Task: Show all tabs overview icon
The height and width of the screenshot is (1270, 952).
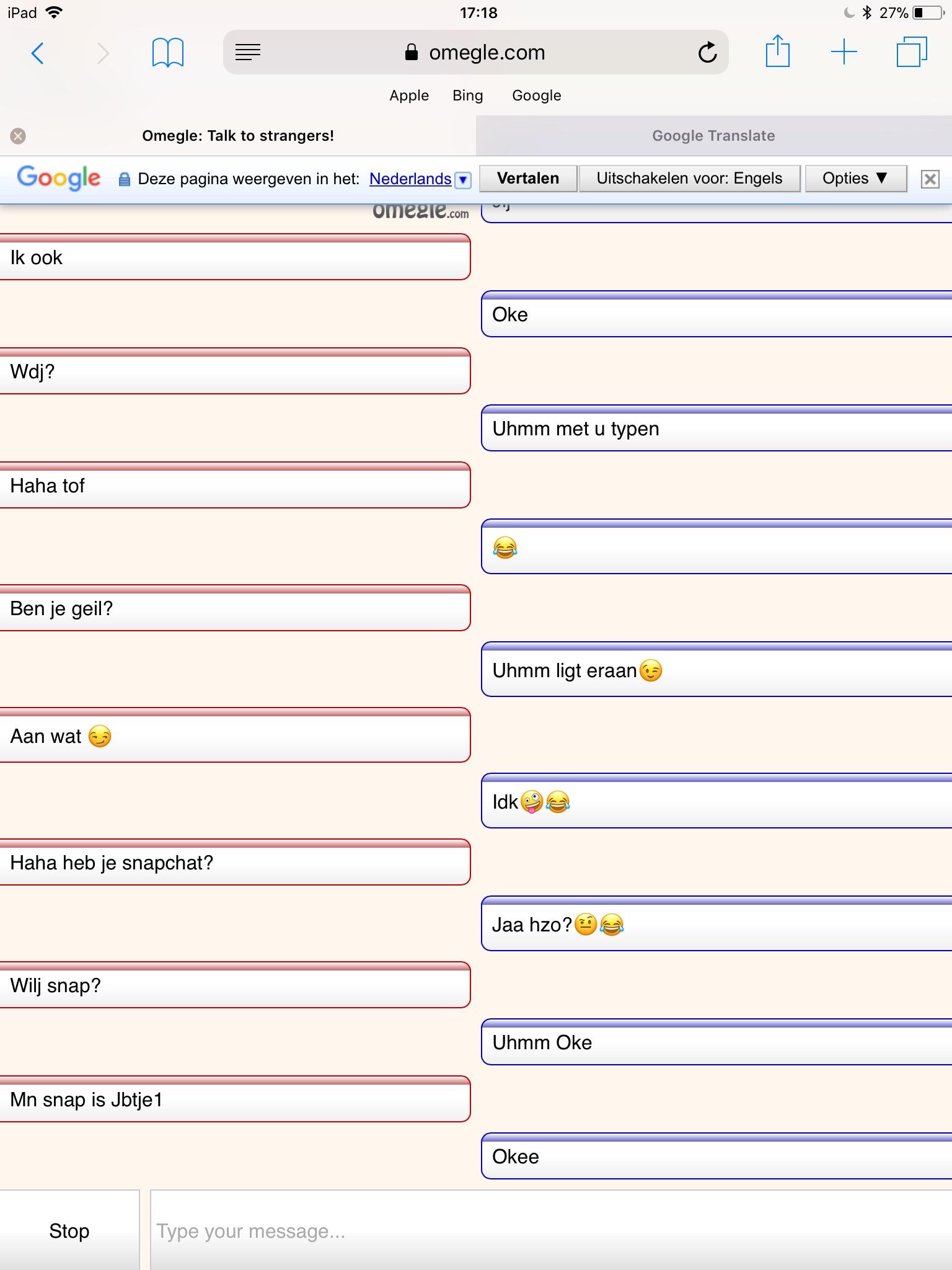Action: (x=912, y=52)
